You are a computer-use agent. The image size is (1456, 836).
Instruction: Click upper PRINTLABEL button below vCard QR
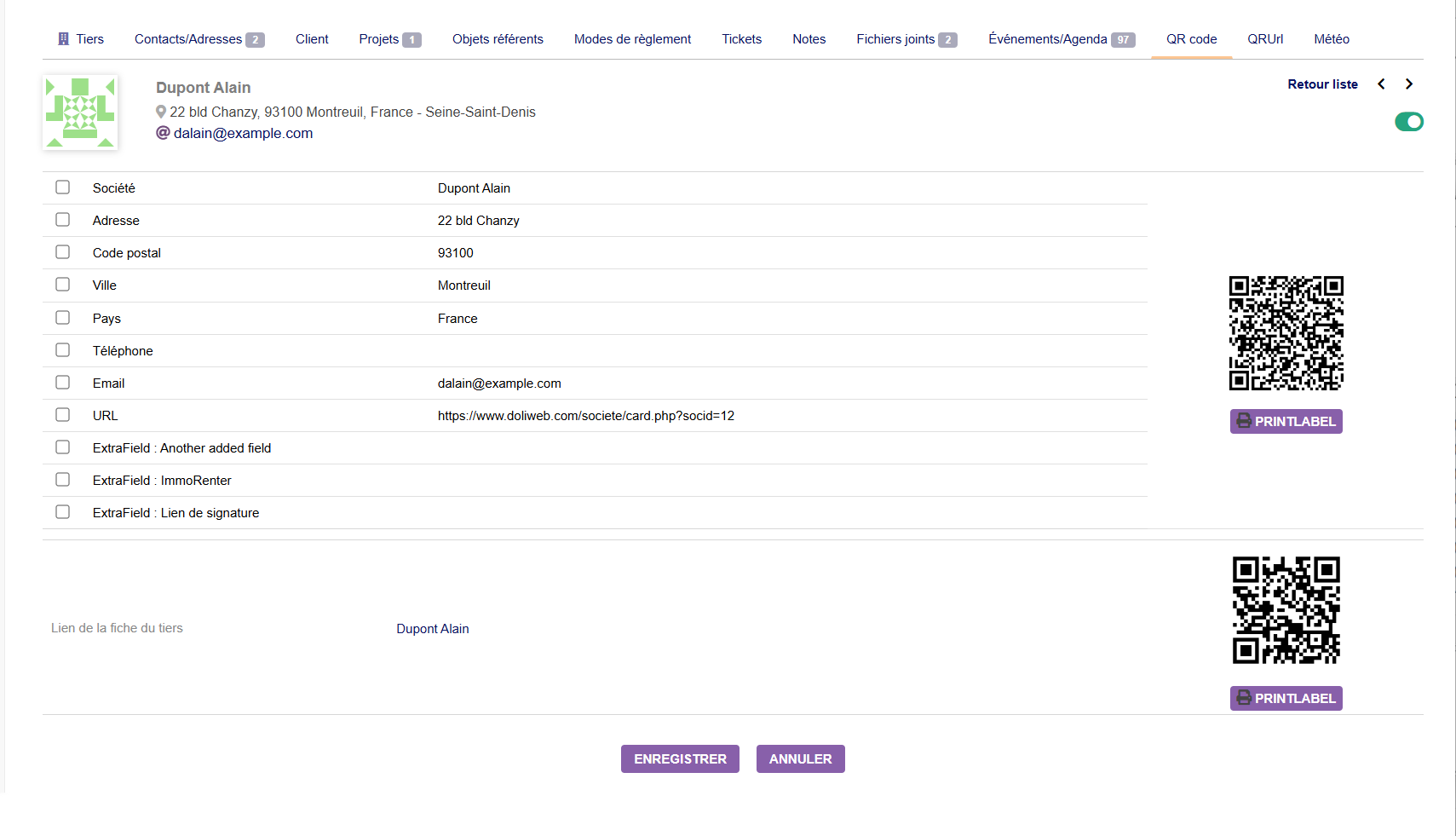point(1286,422)
